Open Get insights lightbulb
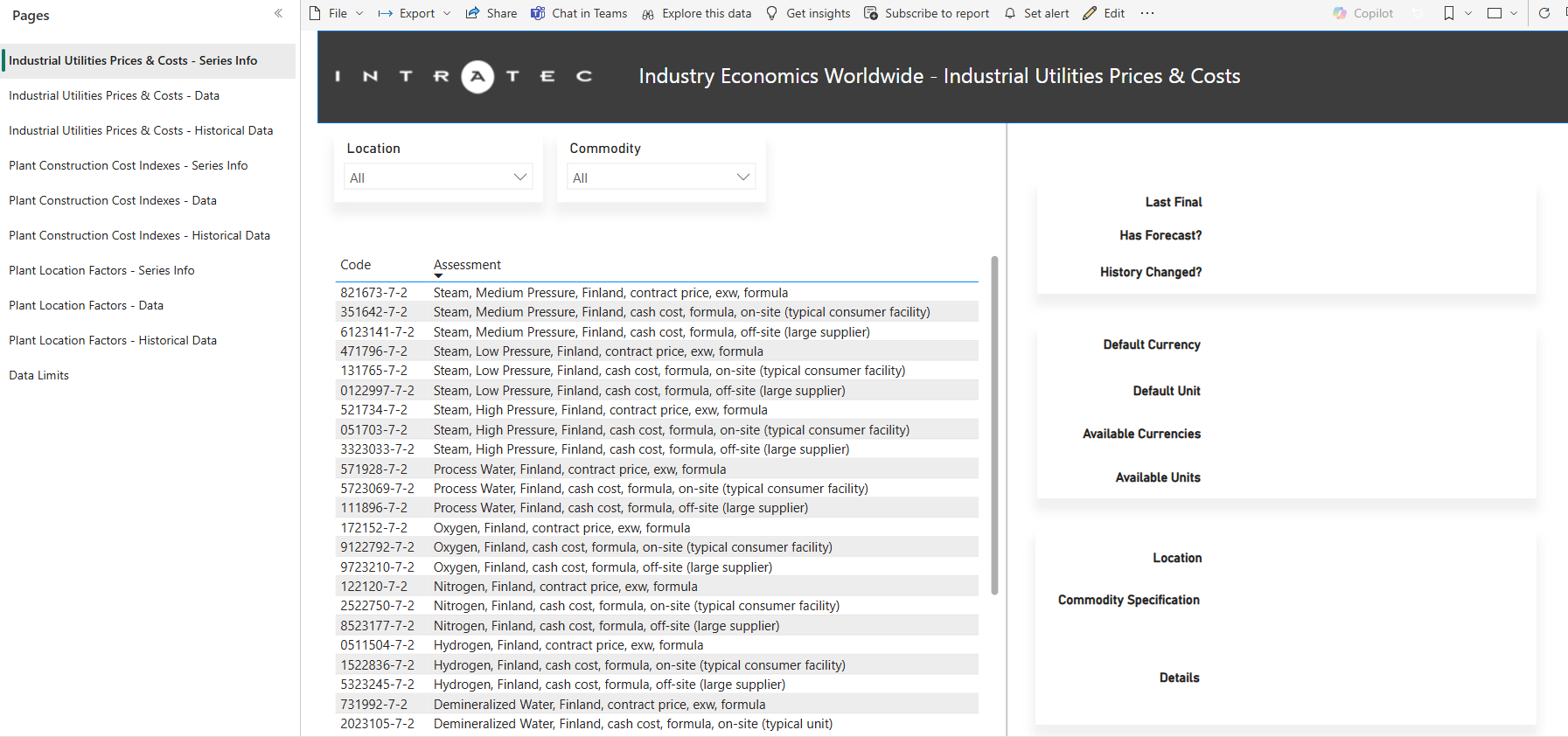The width and height of the screenshot is (1568, 737). tap(772, 13)
